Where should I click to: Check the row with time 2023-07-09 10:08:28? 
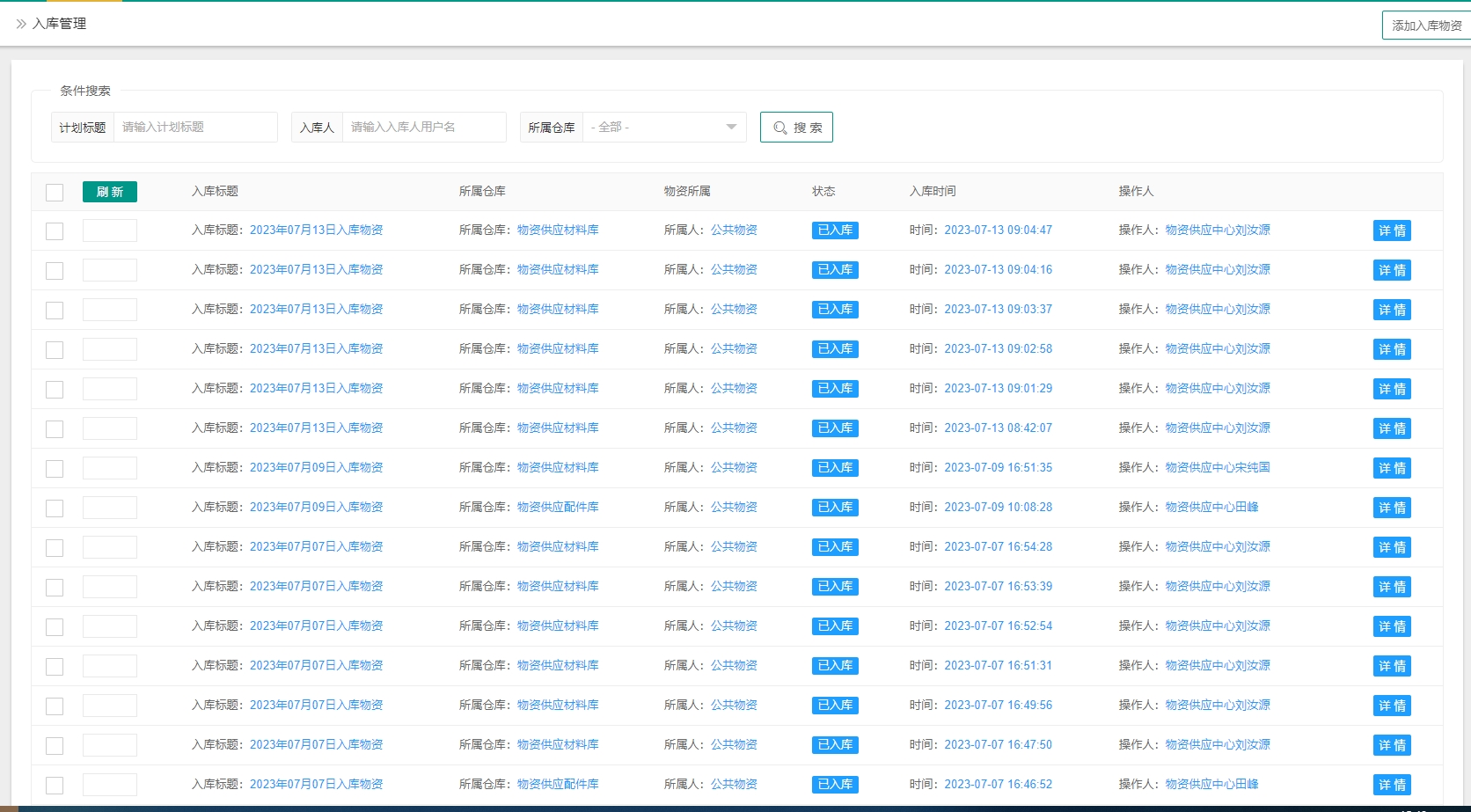55,508
